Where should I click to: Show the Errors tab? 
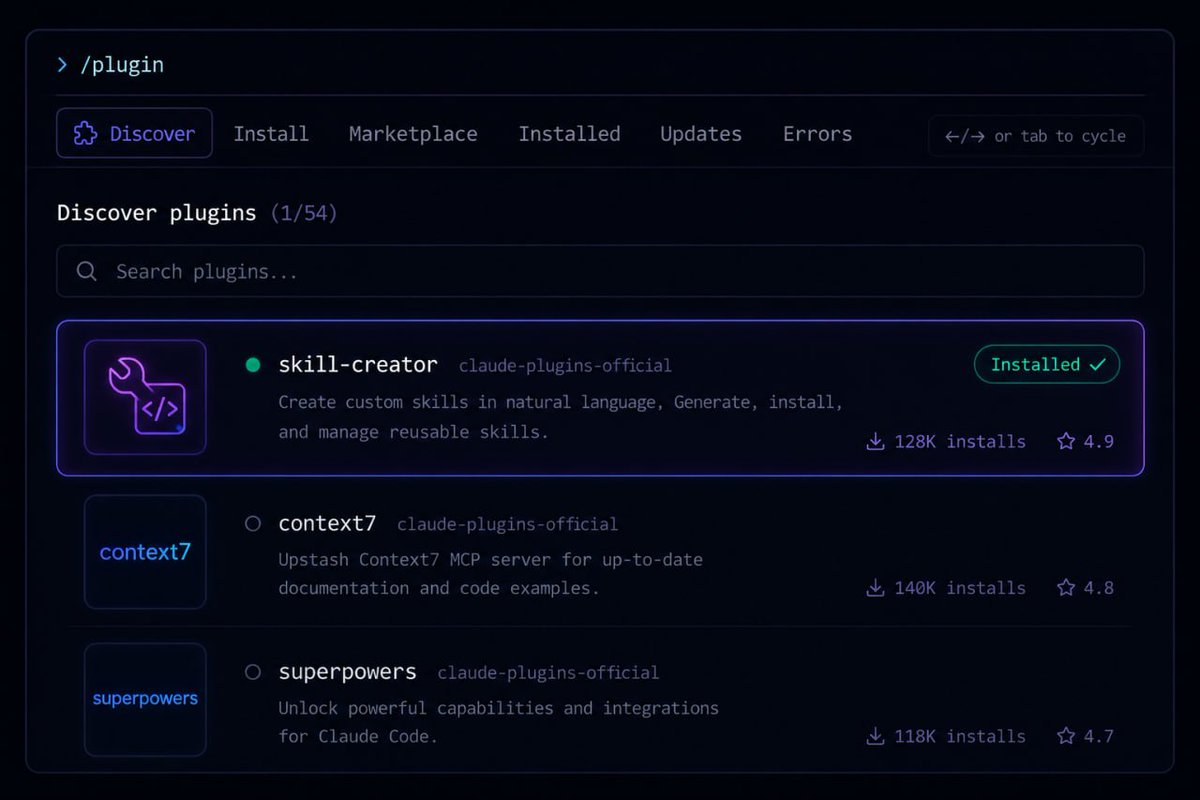pos(817,134)
